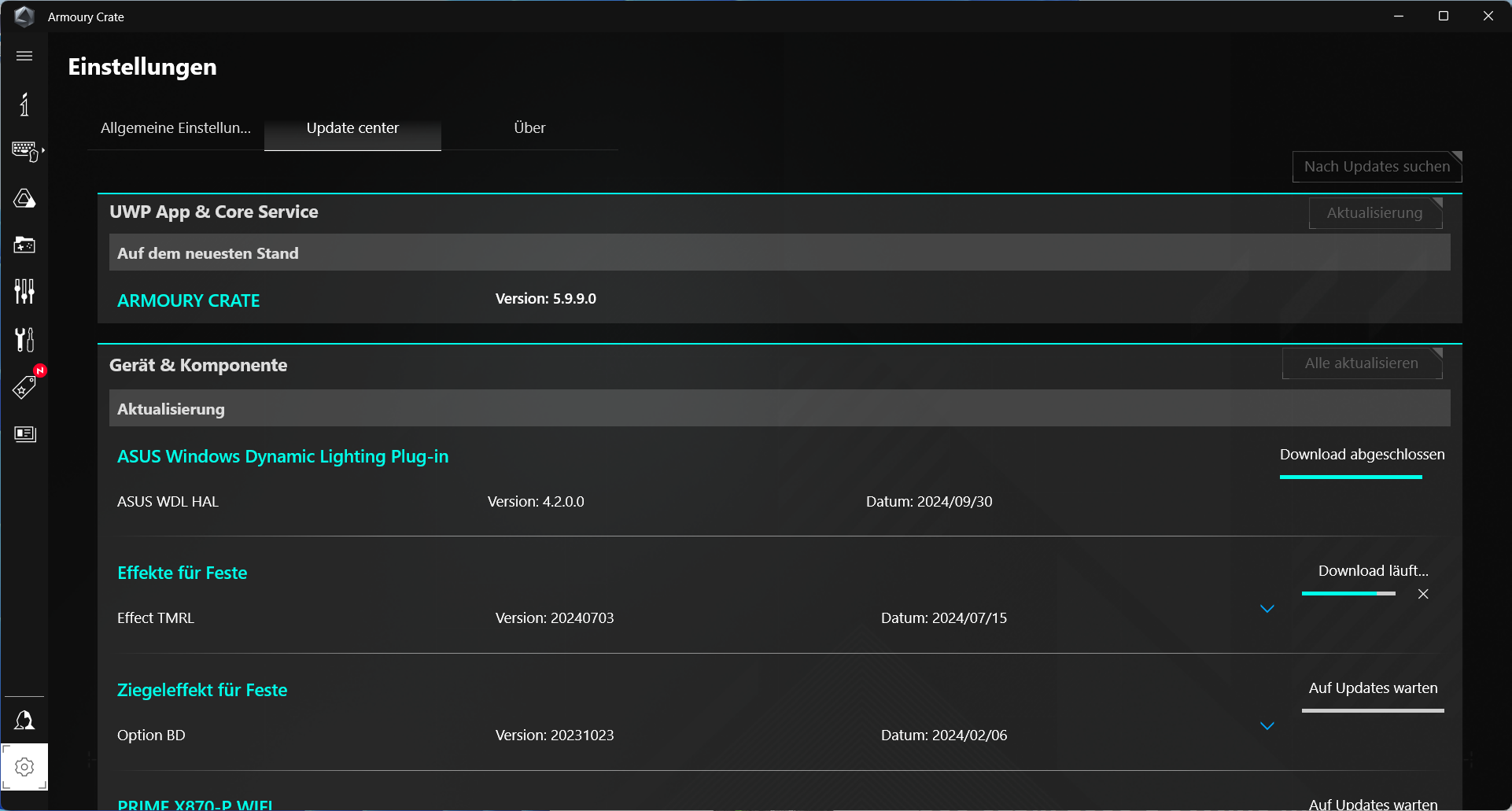The image size is (1512, 811).
Task: Click Version: 20240703 text
Action: (555, 618)
